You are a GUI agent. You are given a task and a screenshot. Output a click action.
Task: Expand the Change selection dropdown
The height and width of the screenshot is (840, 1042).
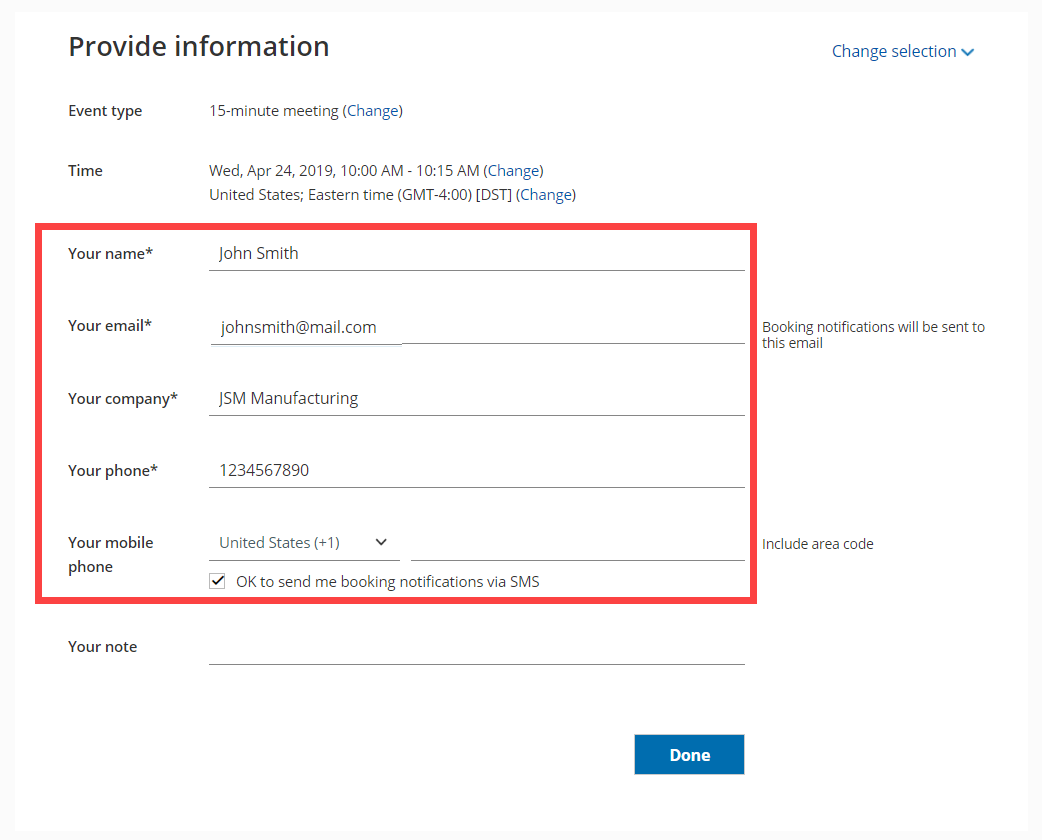click(x=894, y=52)
